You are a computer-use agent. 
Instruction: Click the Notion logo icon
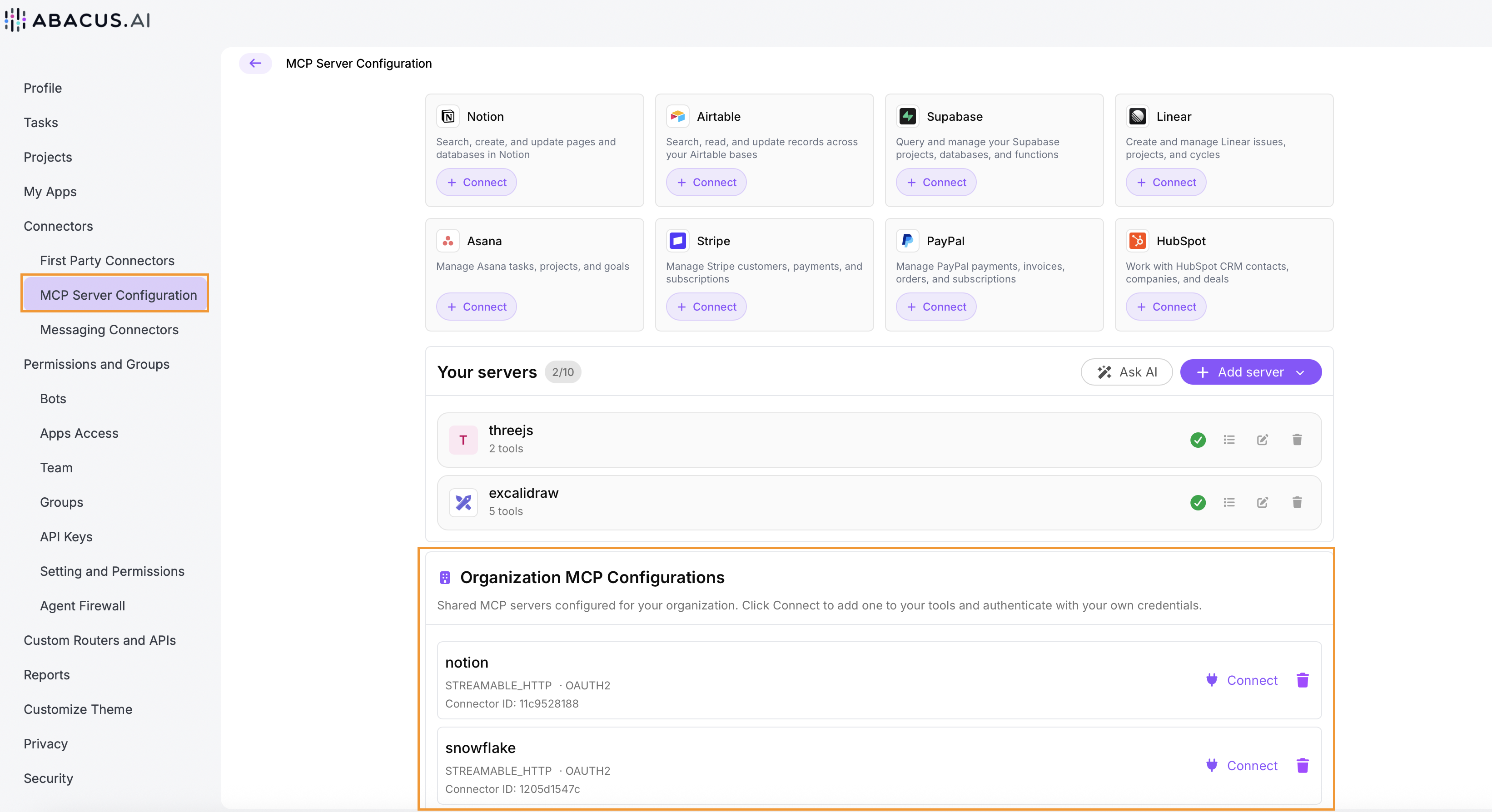coord(448,116)
